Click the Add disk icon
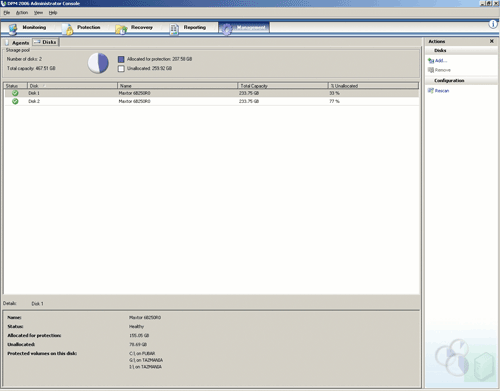 point(431,61)
